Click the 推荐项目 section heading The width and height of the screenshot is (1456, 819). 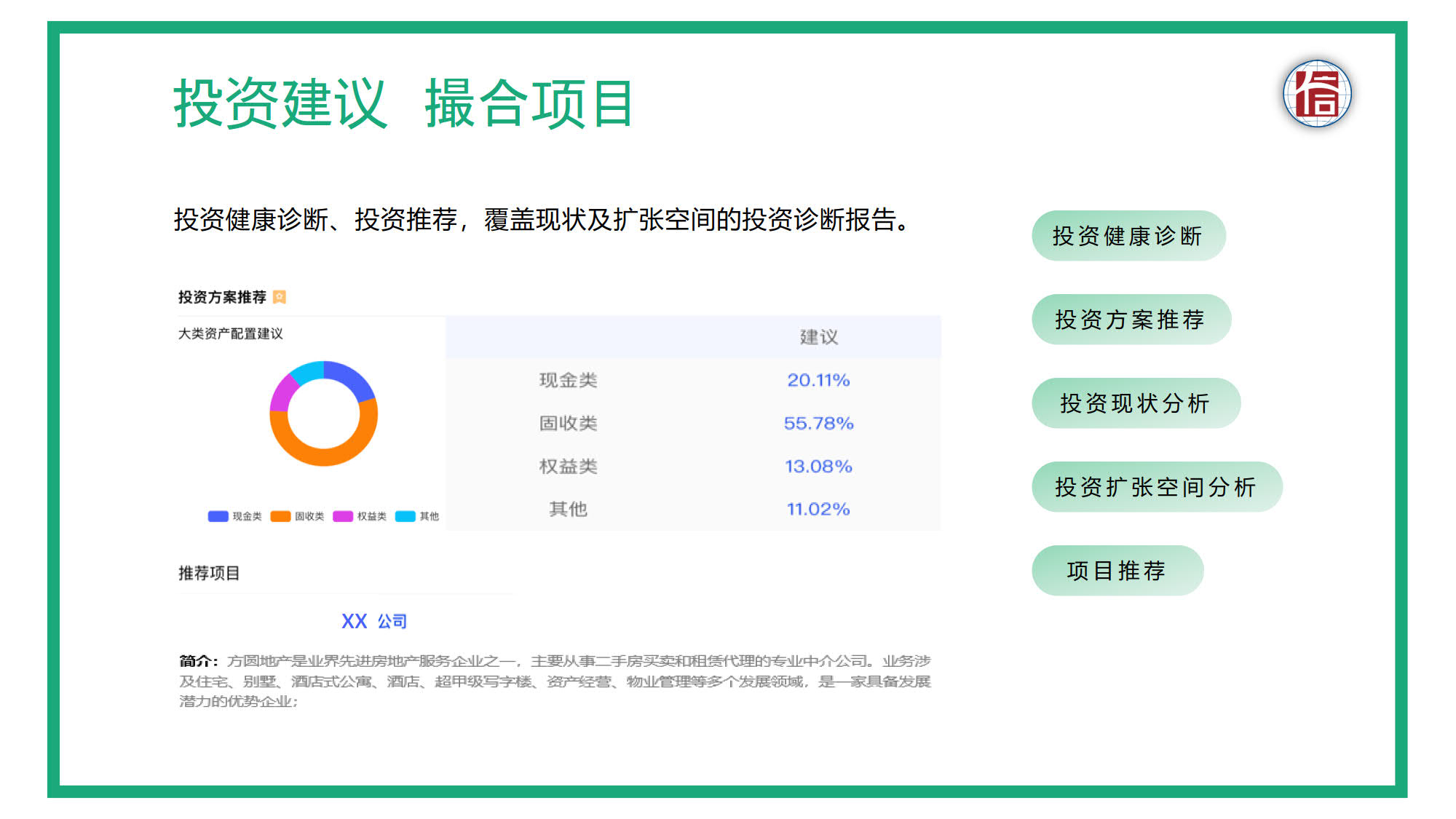pyautogui.click(x=209, y=573)
